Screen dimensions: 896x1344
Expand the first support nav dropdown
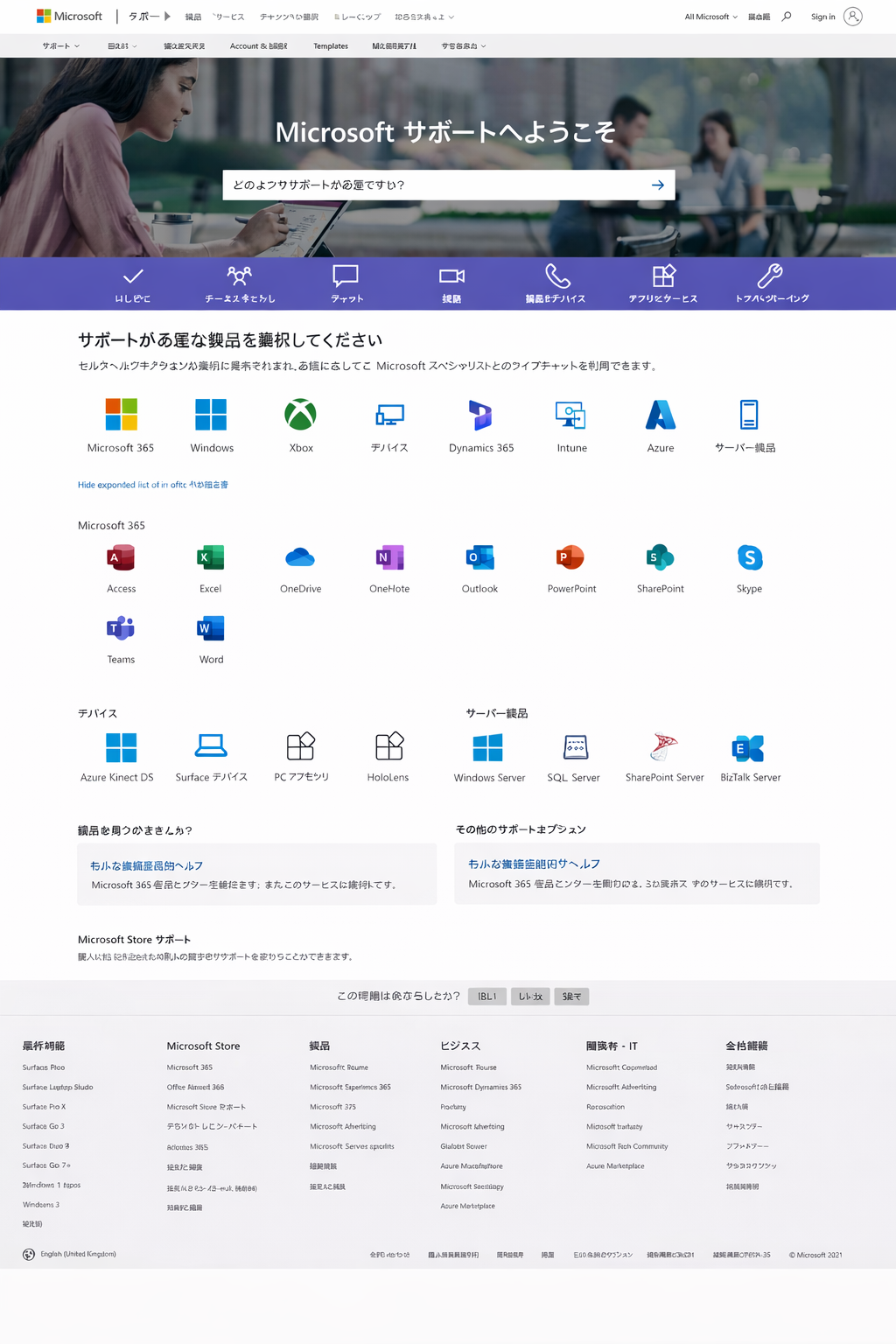click(x=60, y=46)
